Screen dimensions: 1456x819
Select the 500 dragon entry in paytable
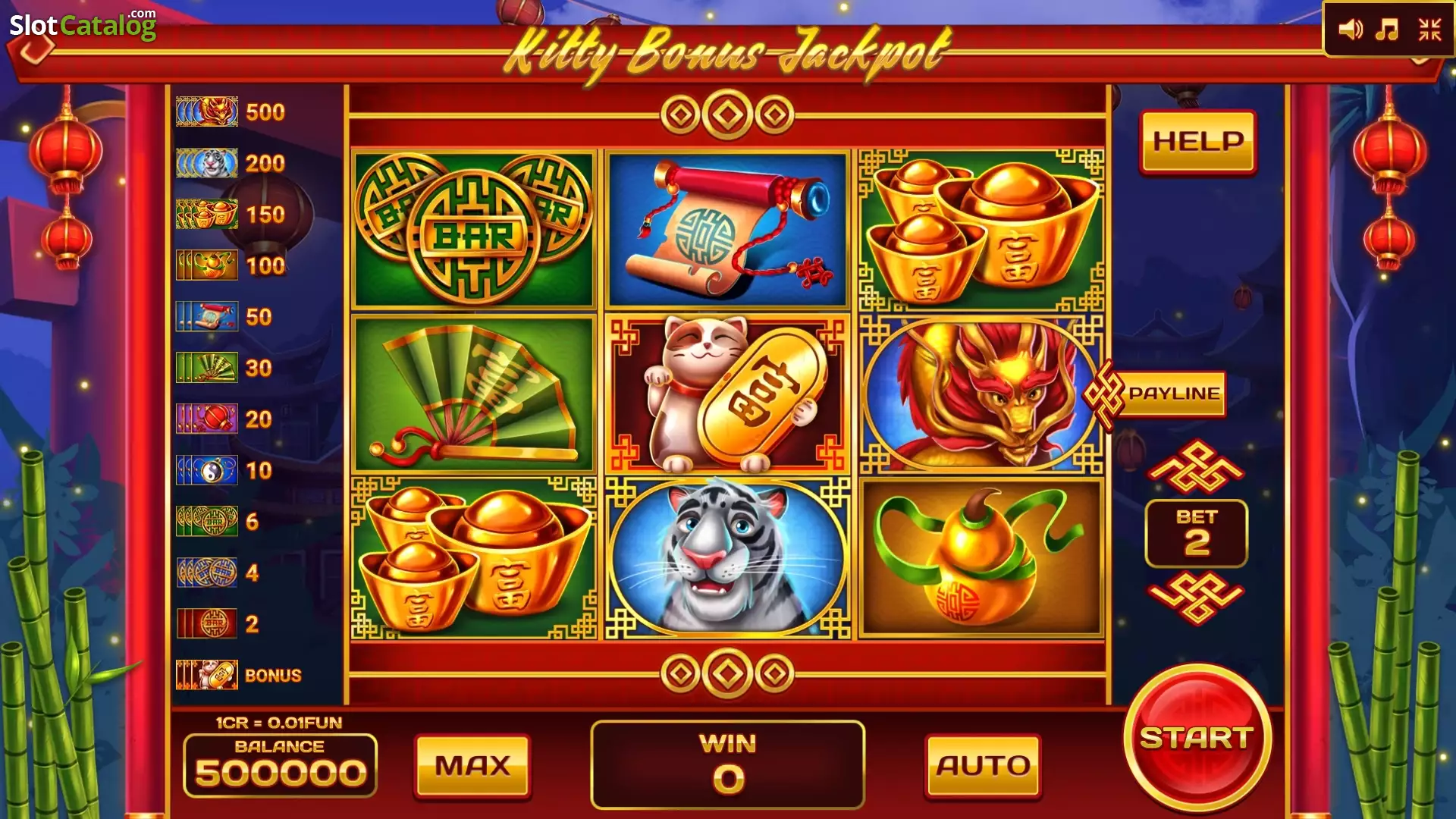tap(231, 112)
